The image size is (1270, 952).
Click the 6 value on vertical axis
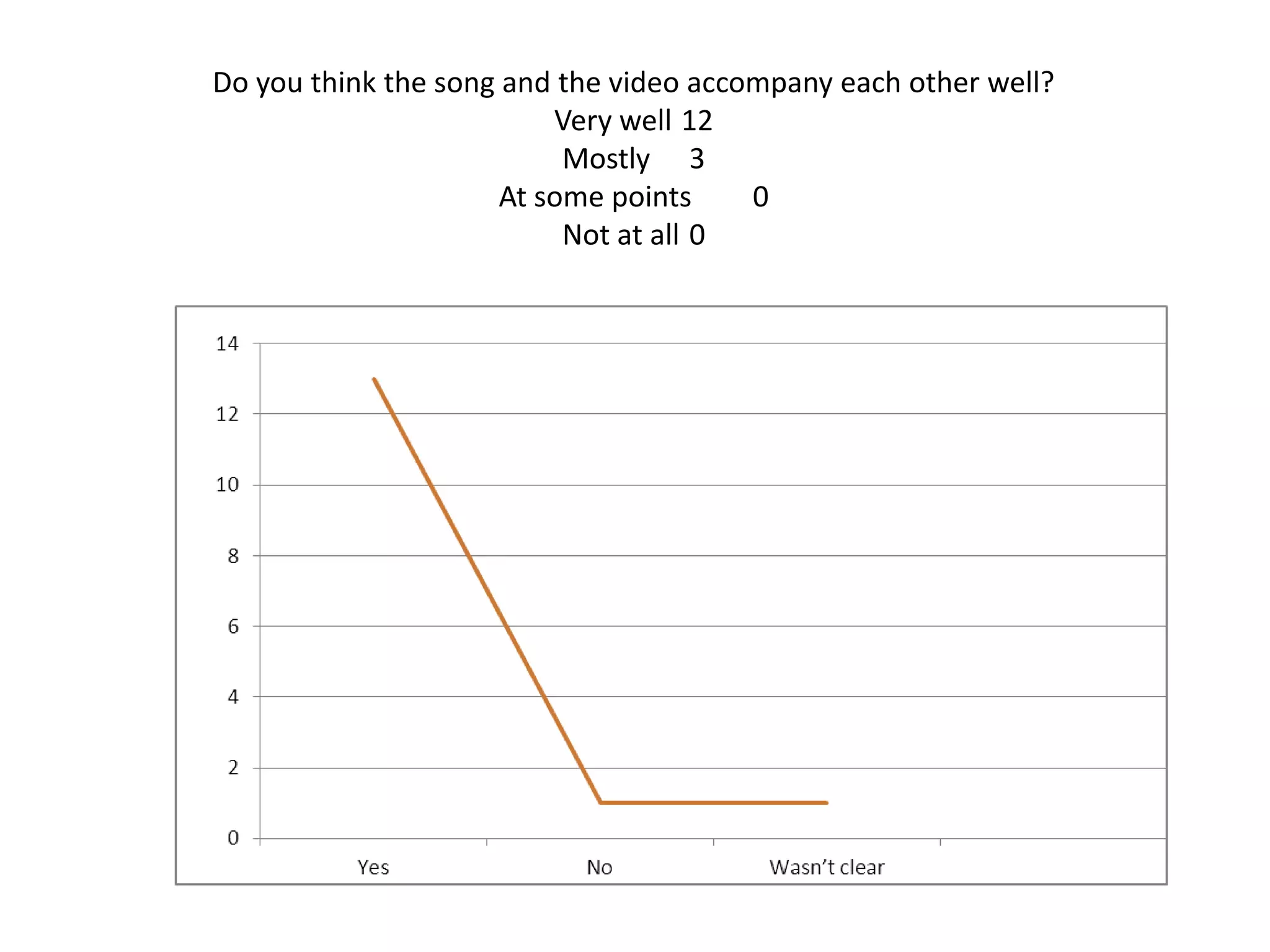coord(233,627)
